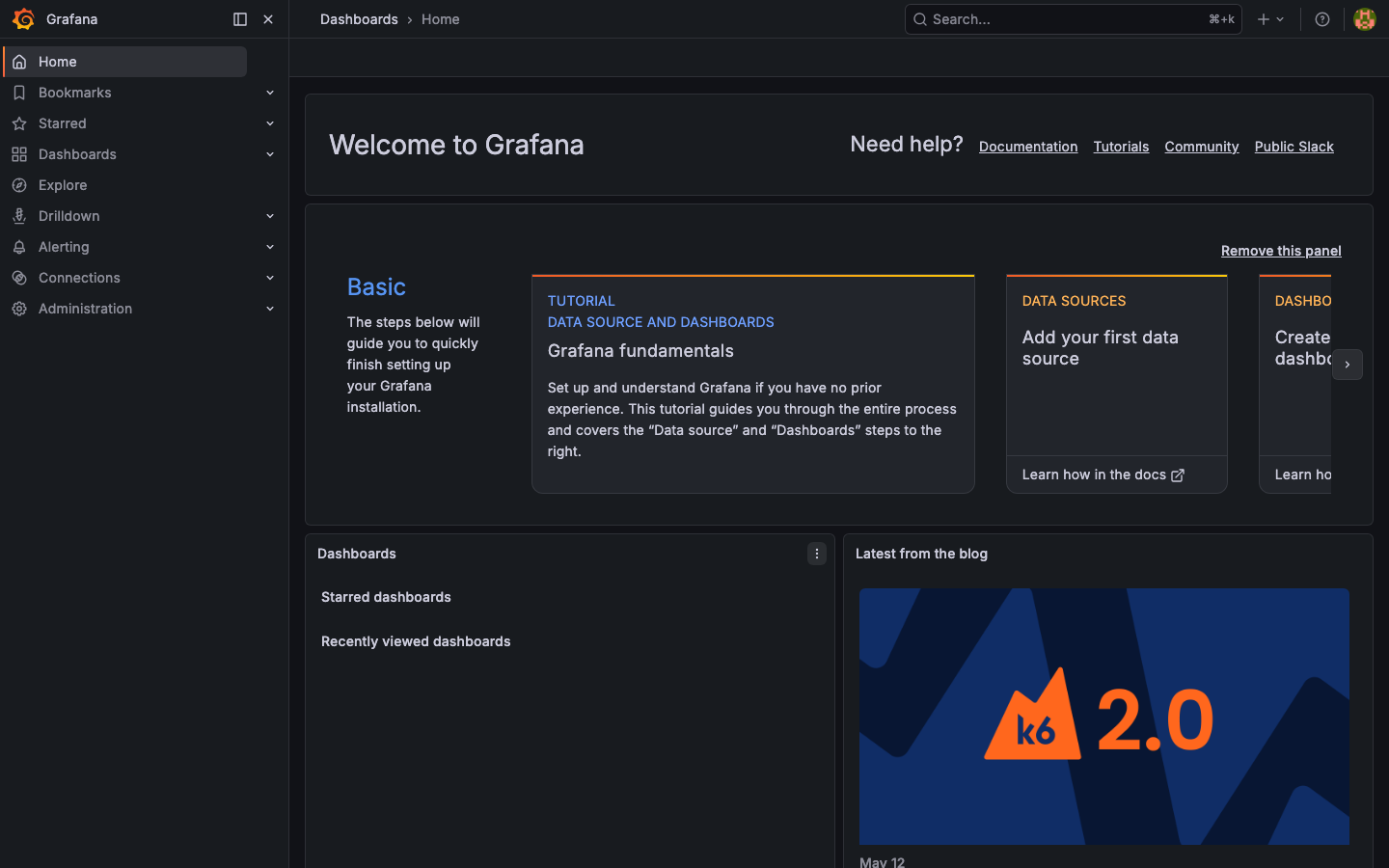Click the Welcome to Grafana heading
This screenshot has width=1389, height=868.
[456, 145]
